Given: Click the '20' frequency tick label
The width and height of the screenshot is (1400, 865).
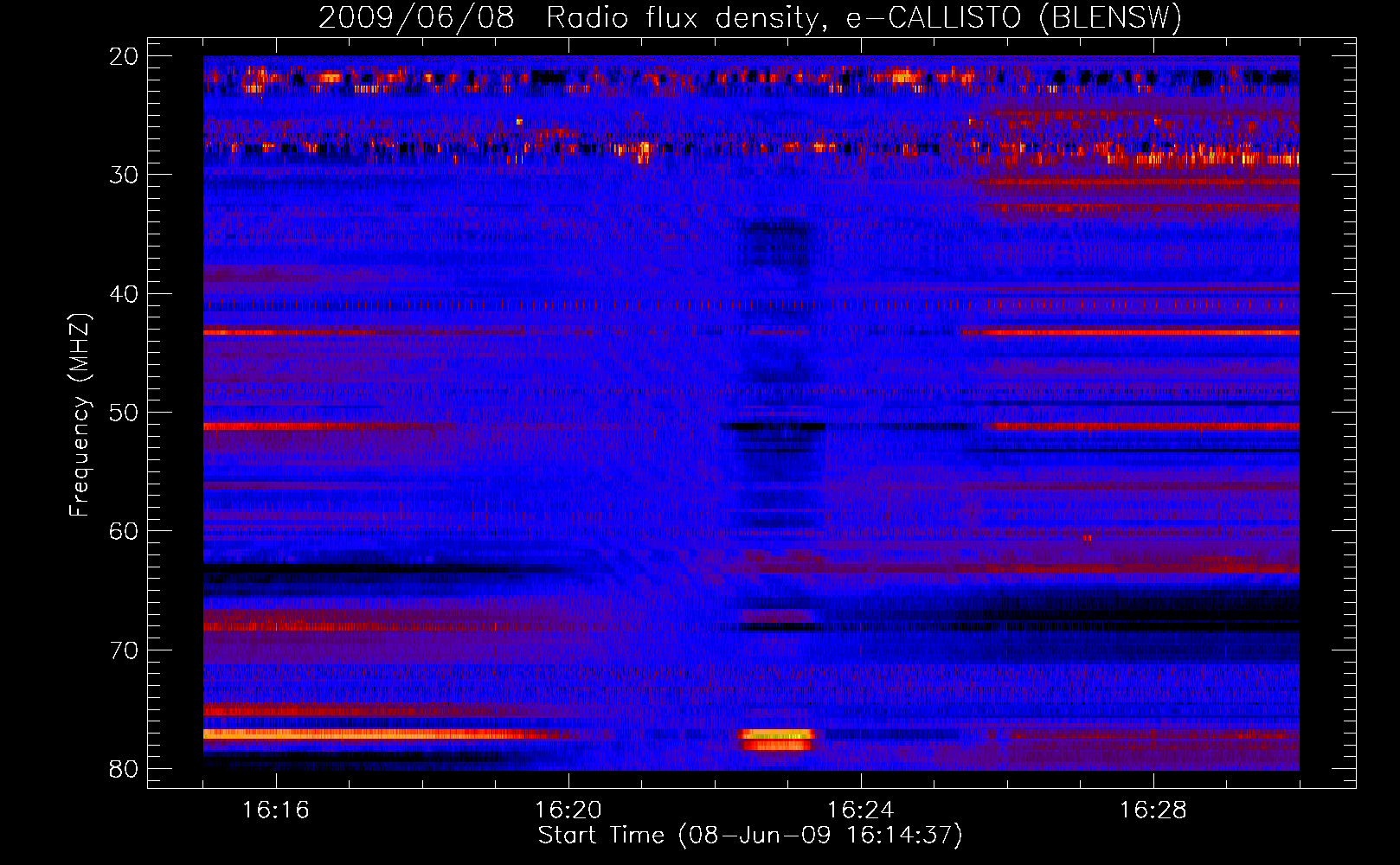Looking at the screenshot, I should (x=125, y=56).
